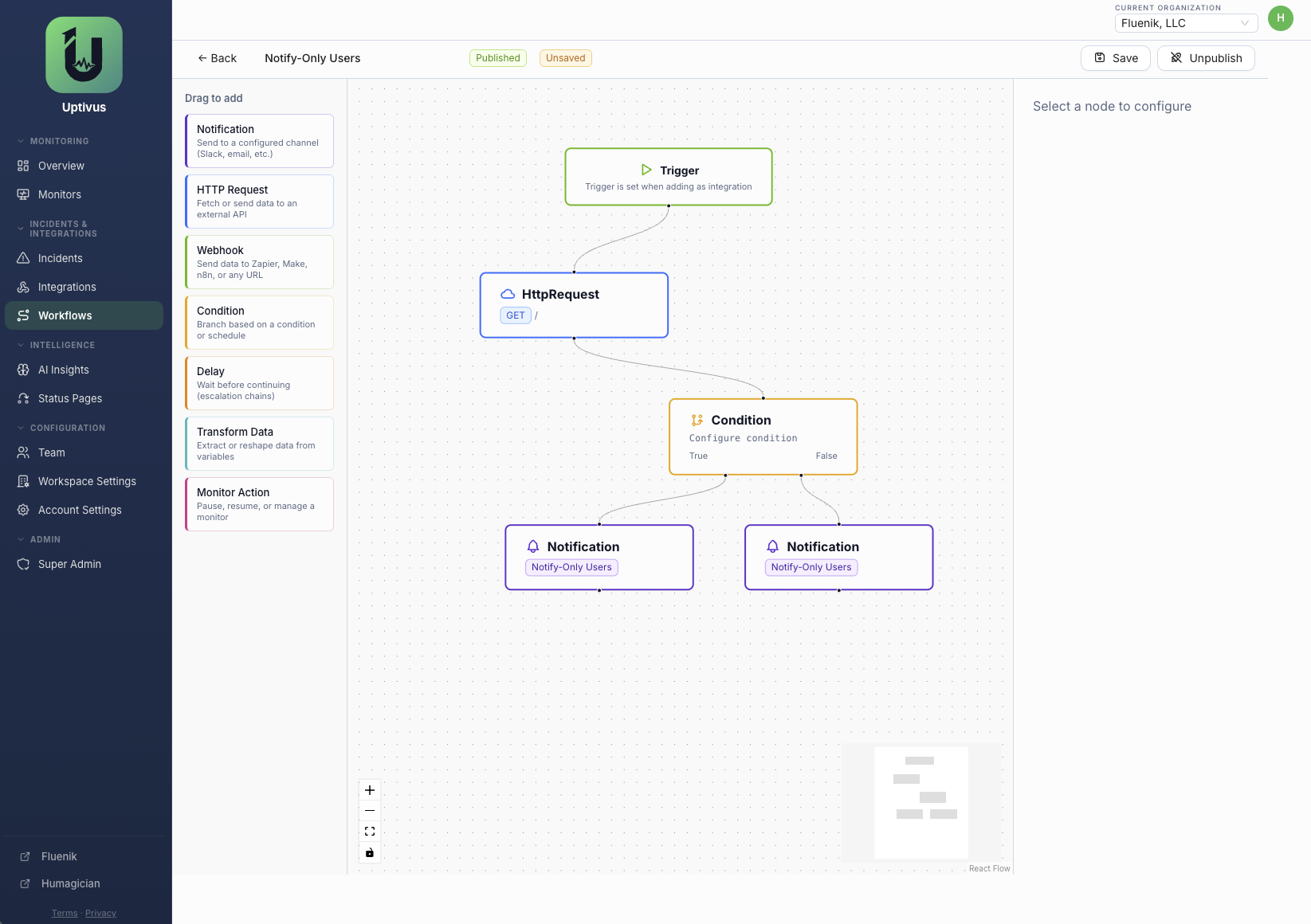Click the Back link

[x=217, y=58]
